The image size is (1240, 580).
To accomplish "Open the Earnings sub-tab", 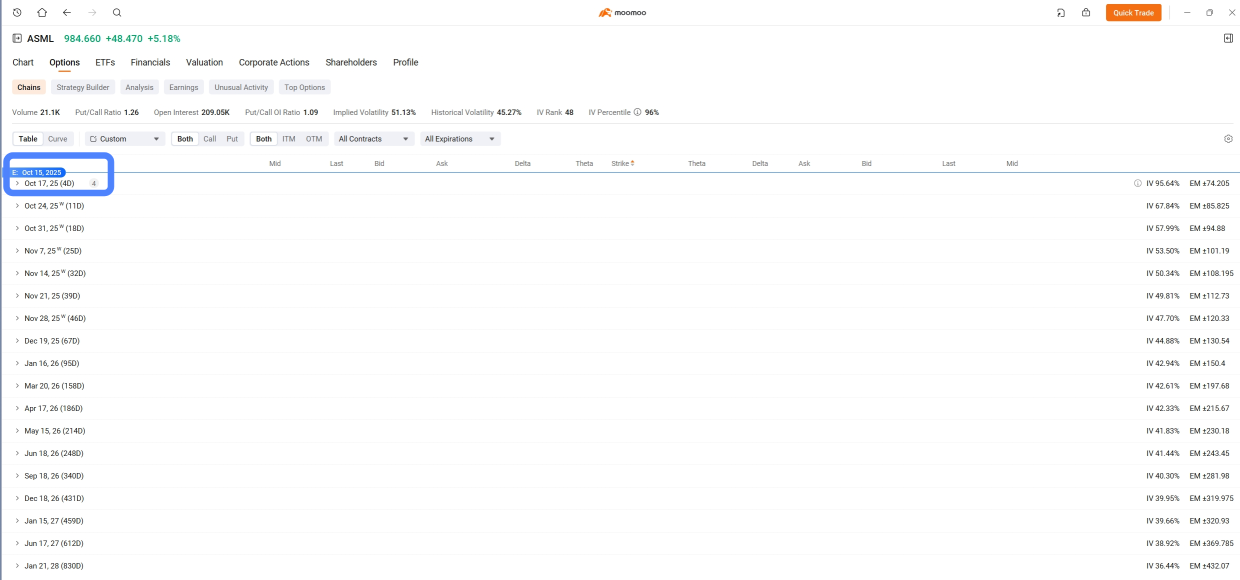I will tap(184, 87).
